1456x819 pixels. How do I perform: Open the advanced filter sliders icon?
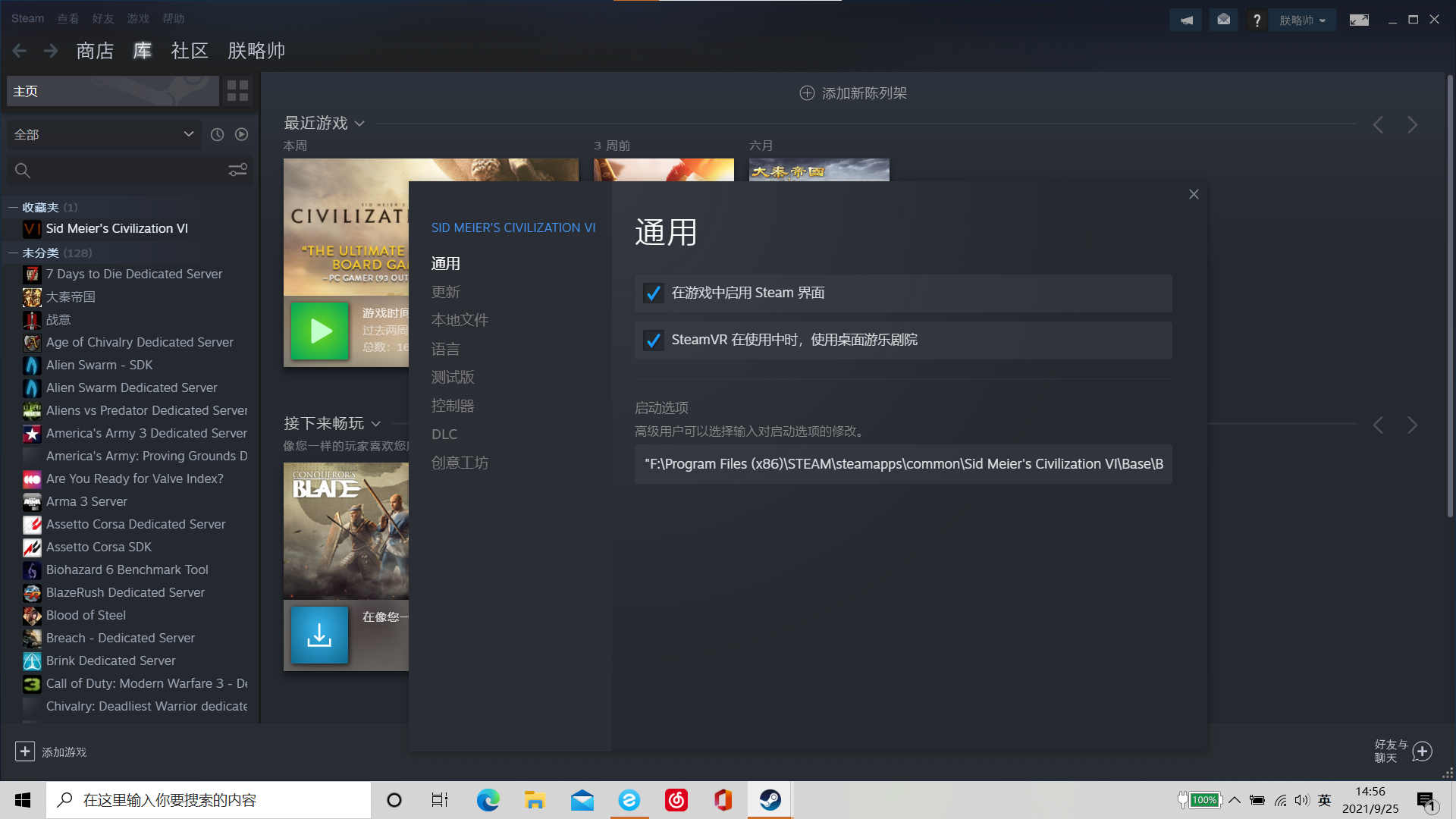(237, 171)
